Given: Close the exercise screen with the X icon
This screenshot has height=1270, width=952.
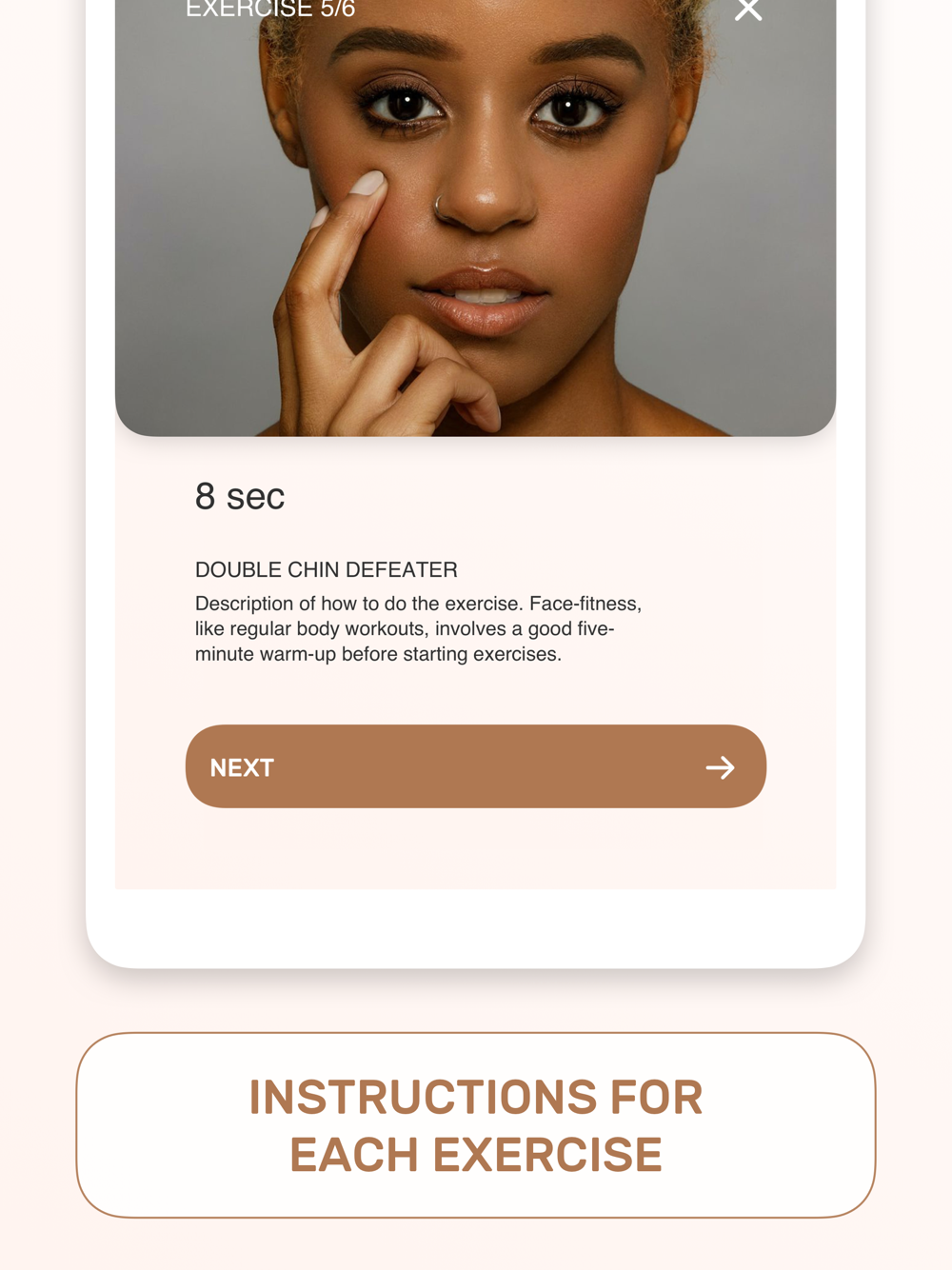Looking at the screenshot, I should pos(748,9).
